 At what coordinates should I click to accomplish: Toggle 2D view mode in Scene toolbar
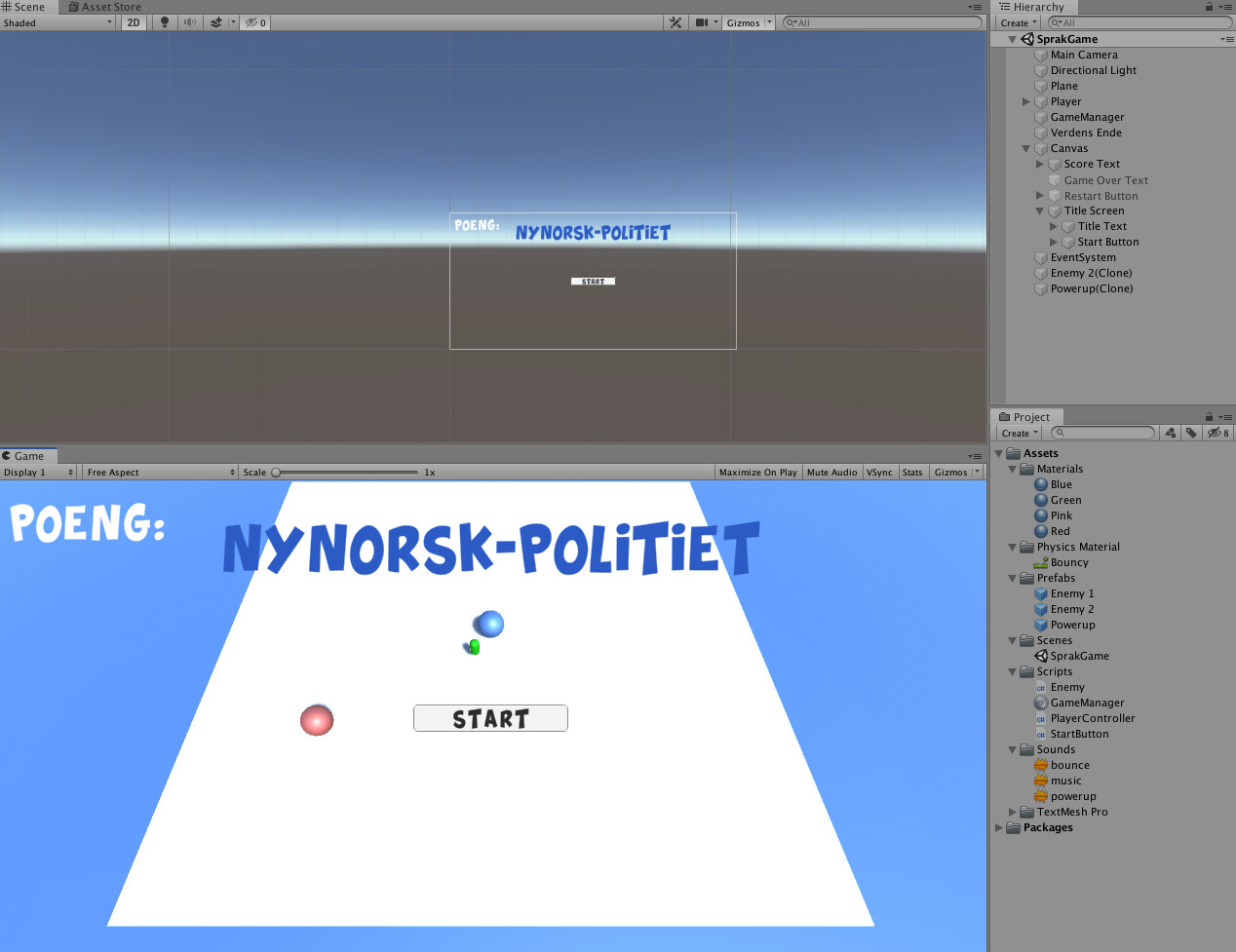133,22
